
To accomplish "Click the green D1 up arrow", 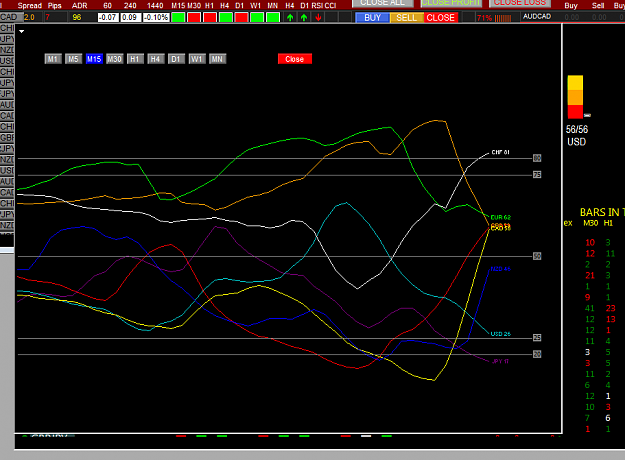I will 304,18.
